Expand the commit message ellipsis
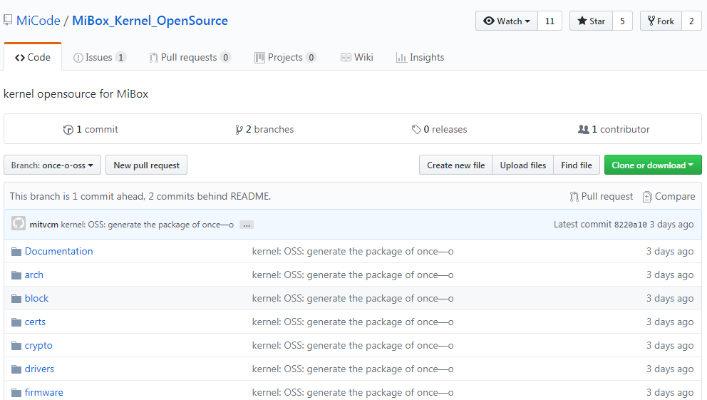Image resolution: width=707 pixels, height=400 pixels. [246, 225]
